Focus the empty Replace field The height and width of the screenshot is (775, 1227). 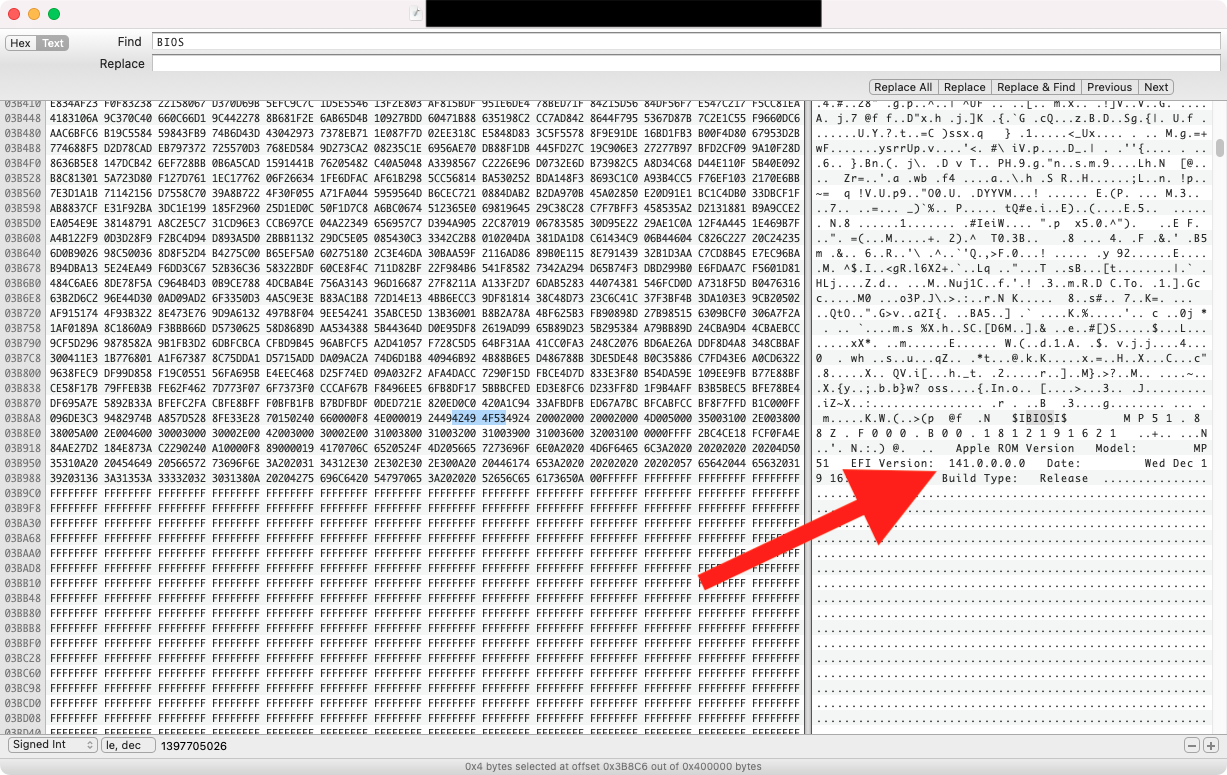pyautogui.click(x=686, y=64)
